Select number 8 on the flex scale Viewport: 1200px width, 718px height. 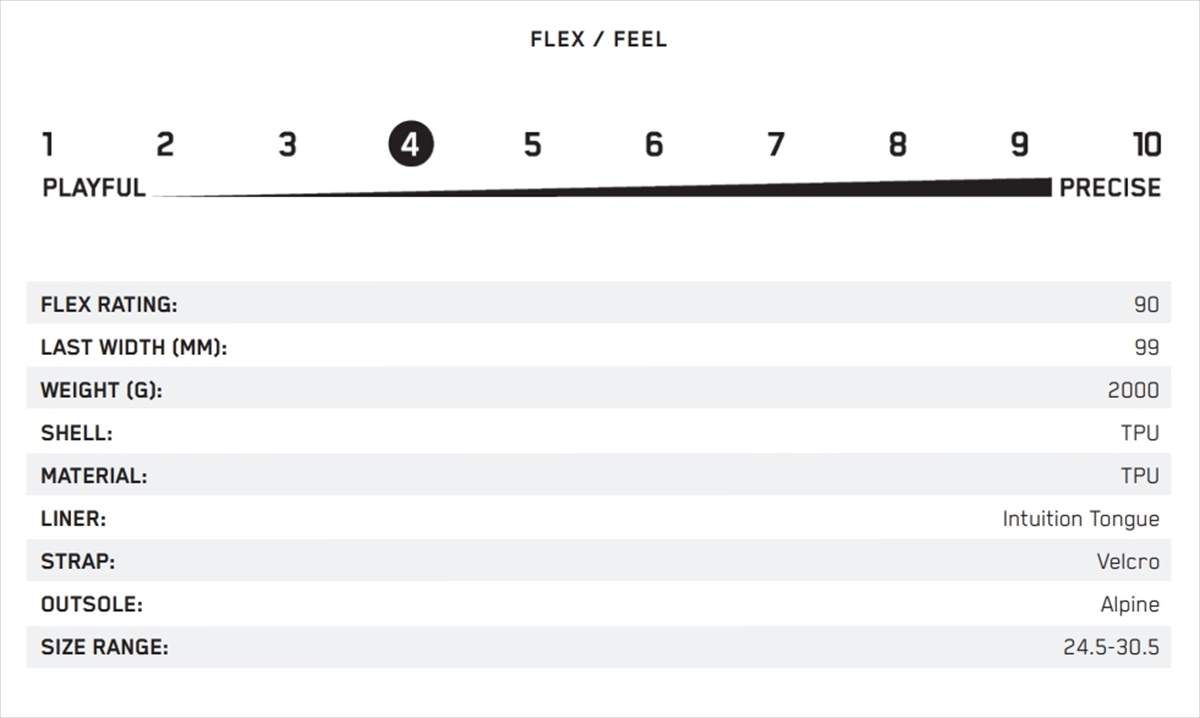(898, 145)
